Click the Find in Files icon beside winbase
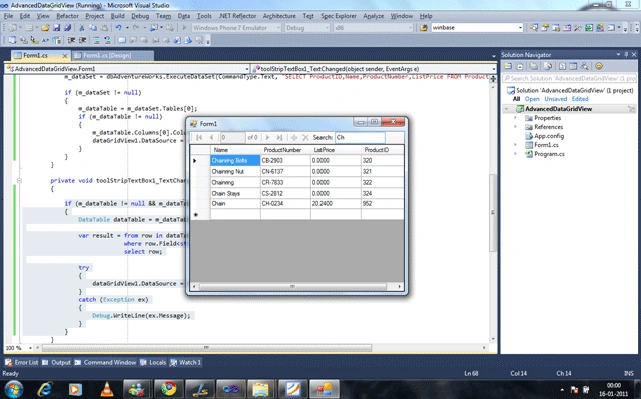641x399 pixels. (424, 28)
